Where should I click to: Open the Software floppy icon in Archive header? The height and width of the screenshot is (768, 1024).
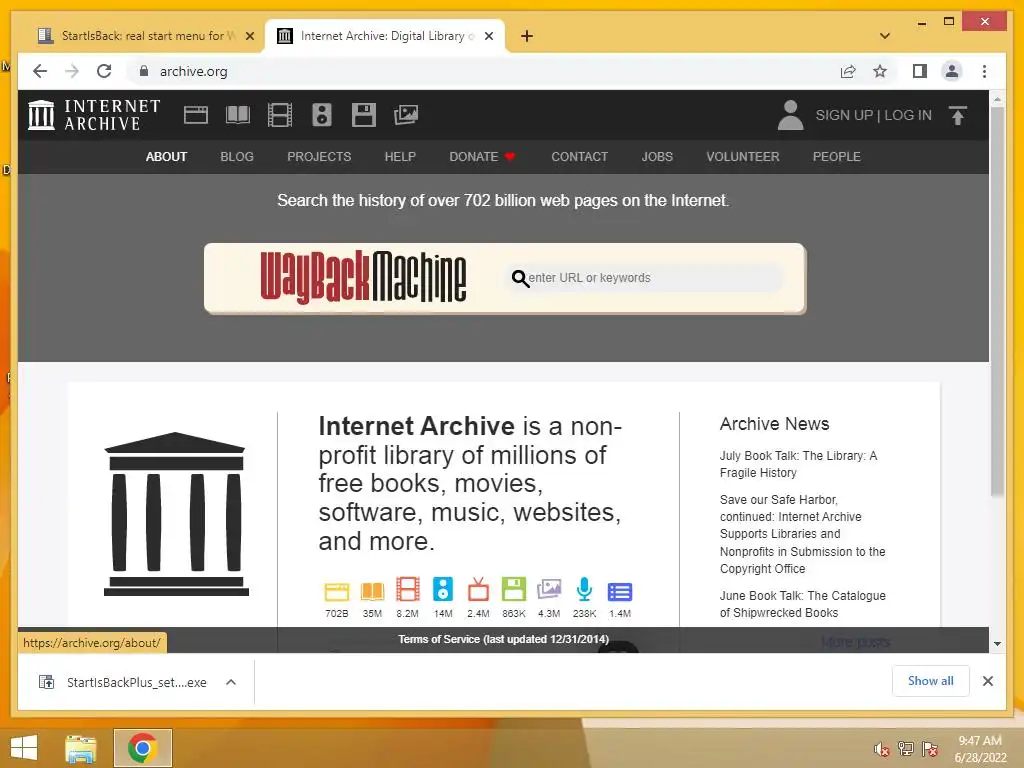tap(364, 115)
